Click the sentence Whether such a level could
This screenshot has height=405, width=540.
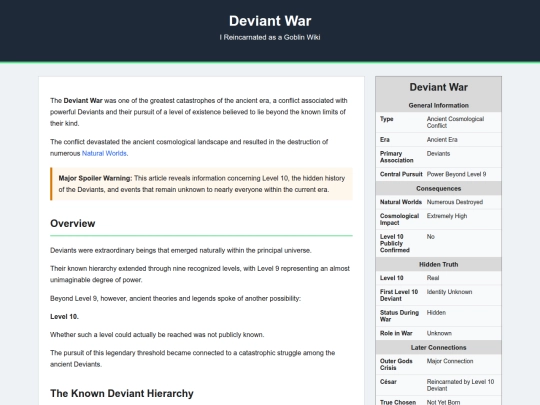(x=157, y=335)
